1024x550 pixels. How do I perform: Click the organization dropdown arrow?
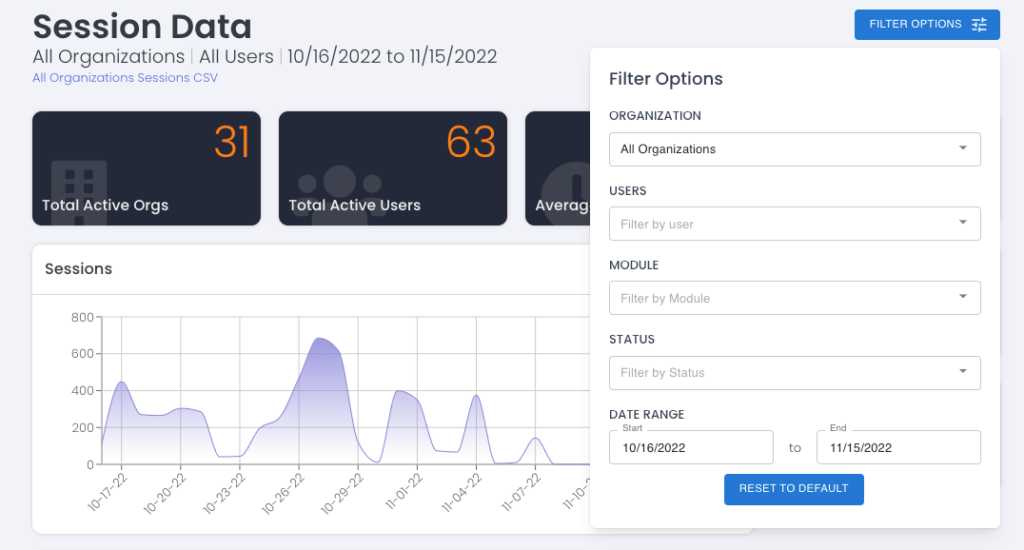point(962,149)
